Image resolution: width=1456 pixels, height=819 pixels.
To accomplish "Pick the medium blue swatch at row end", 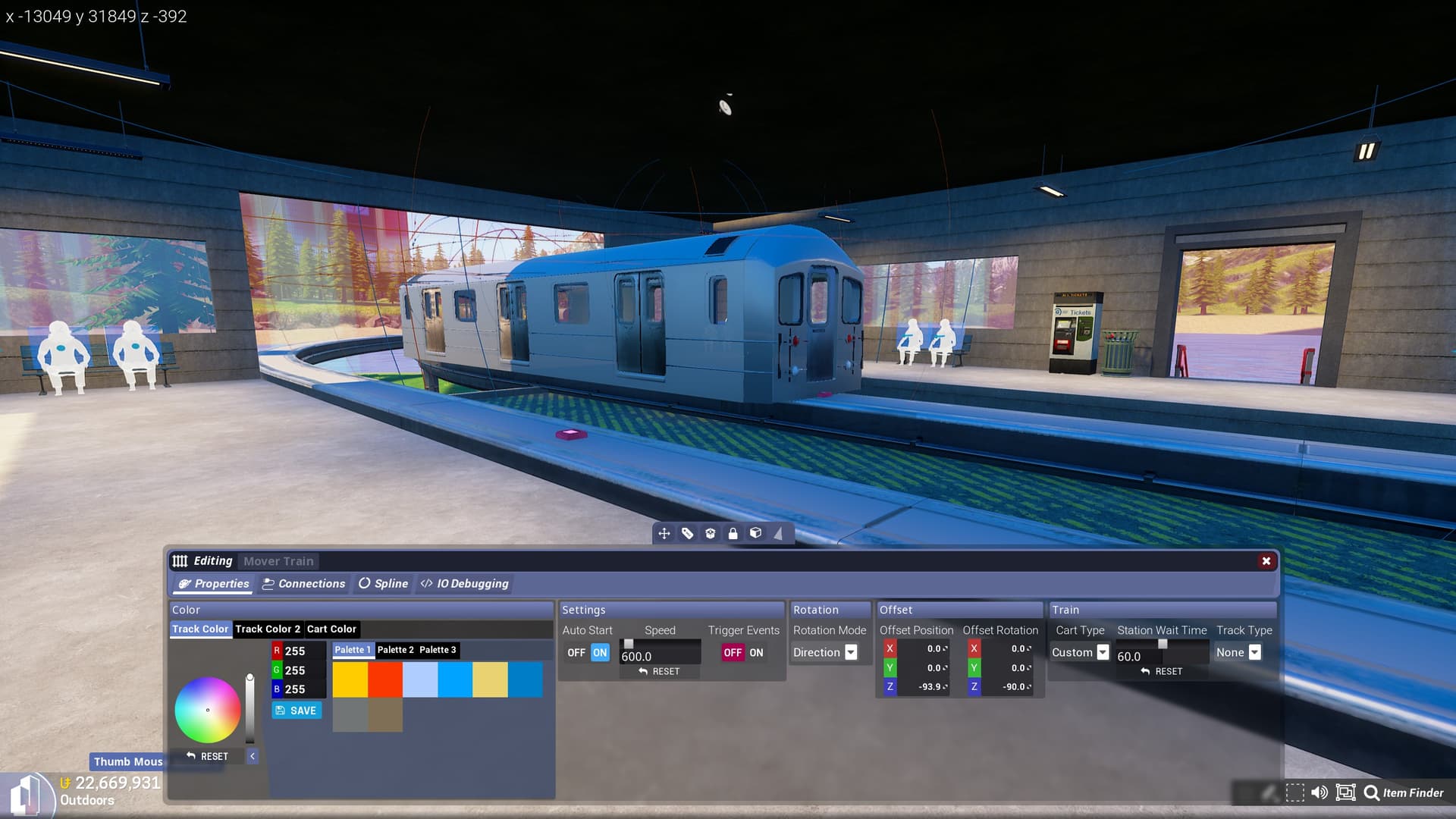I will [525, 679].
